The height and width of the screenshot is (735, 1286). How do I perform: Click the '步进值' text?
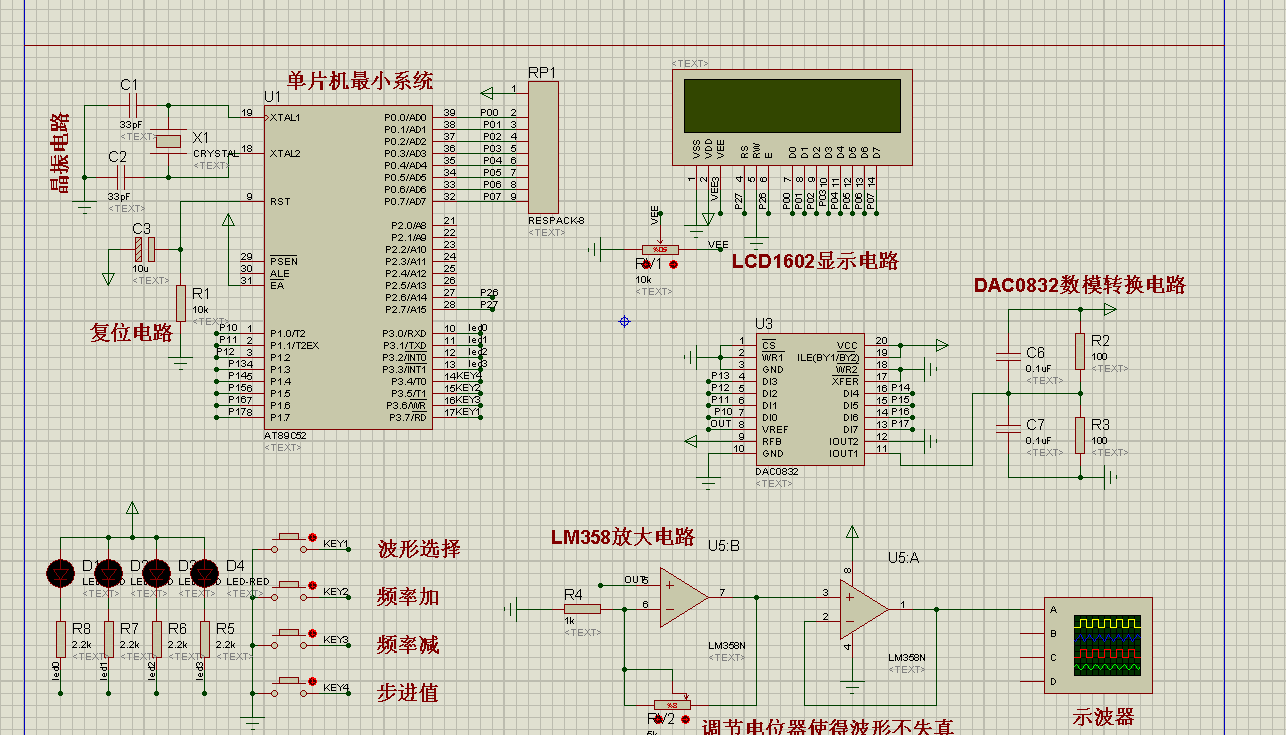(x=408, y=692)
